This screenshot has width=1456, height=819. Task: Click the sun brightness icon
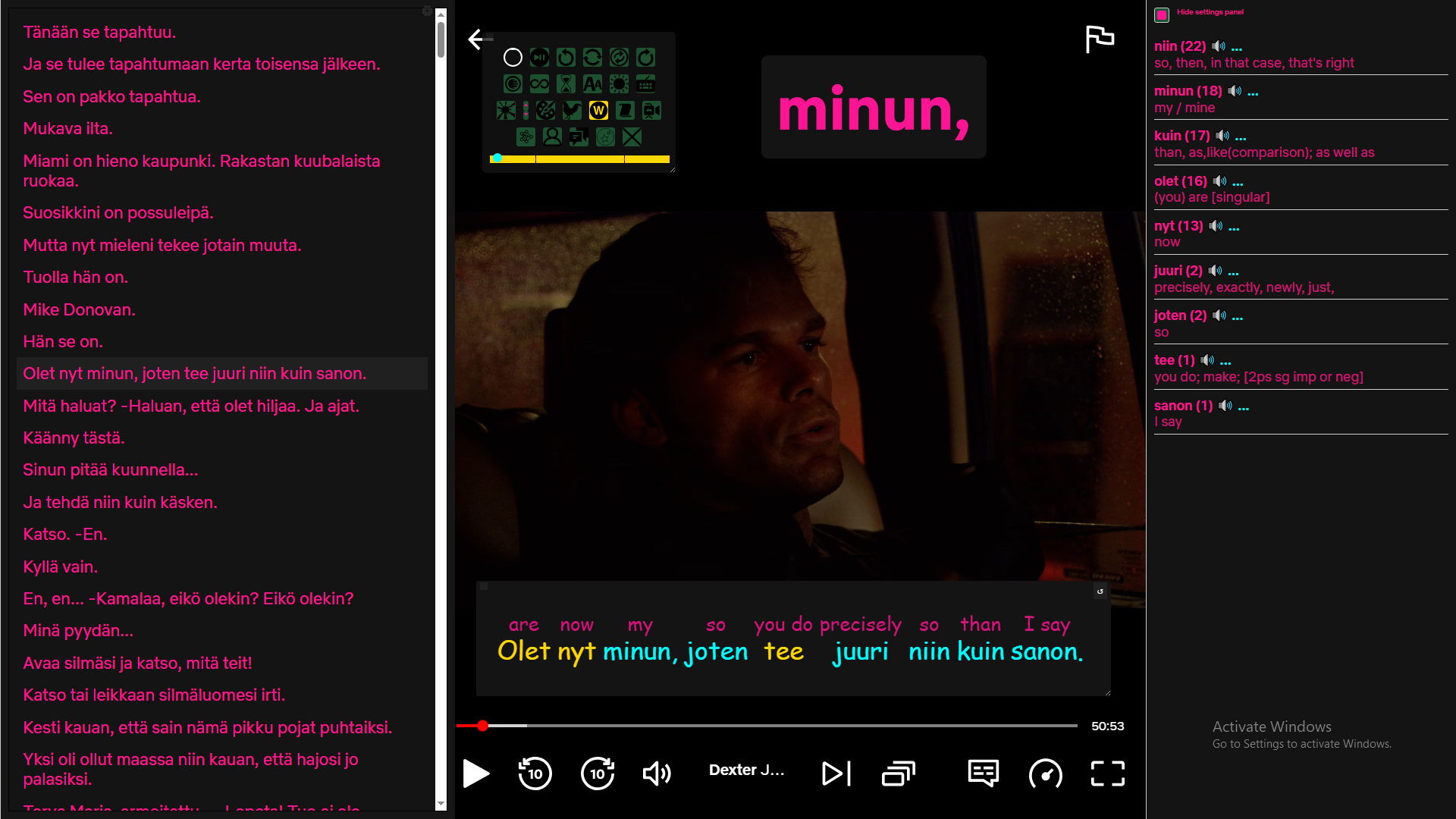coord(619,84)
